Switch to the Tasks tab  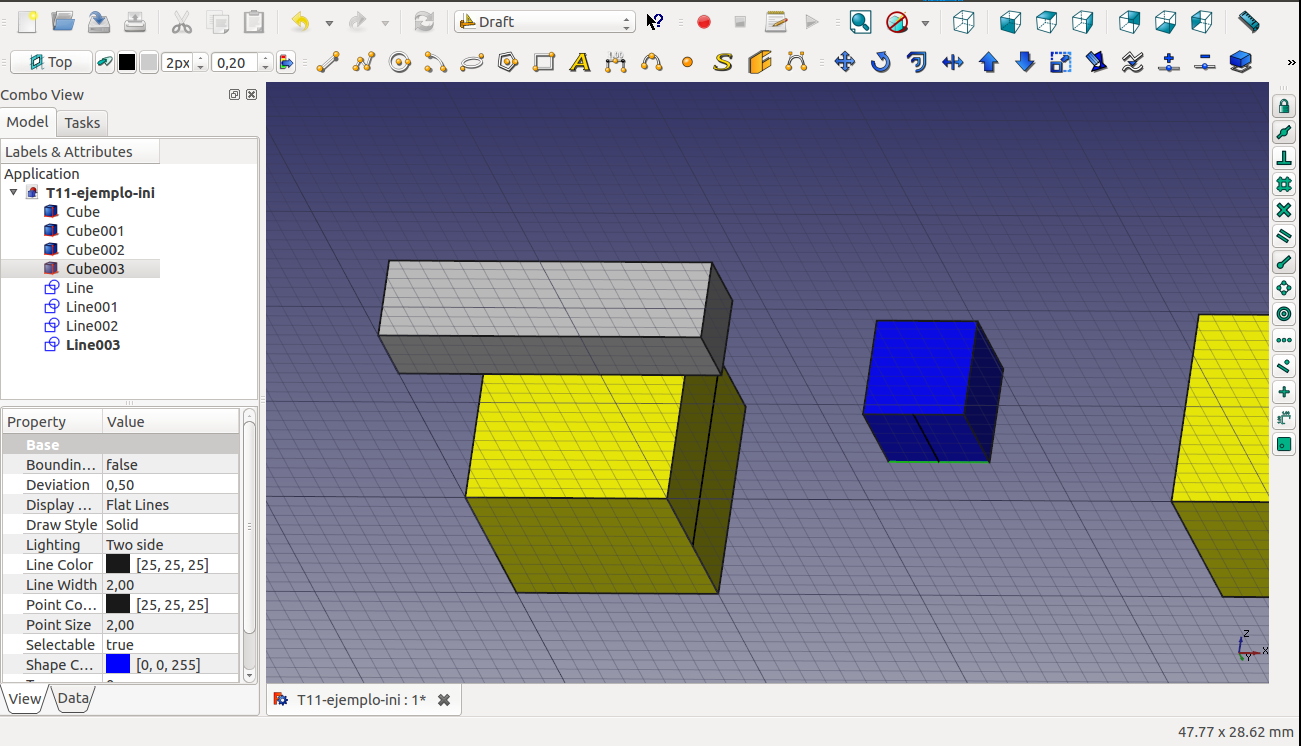(x=82, y=123)
